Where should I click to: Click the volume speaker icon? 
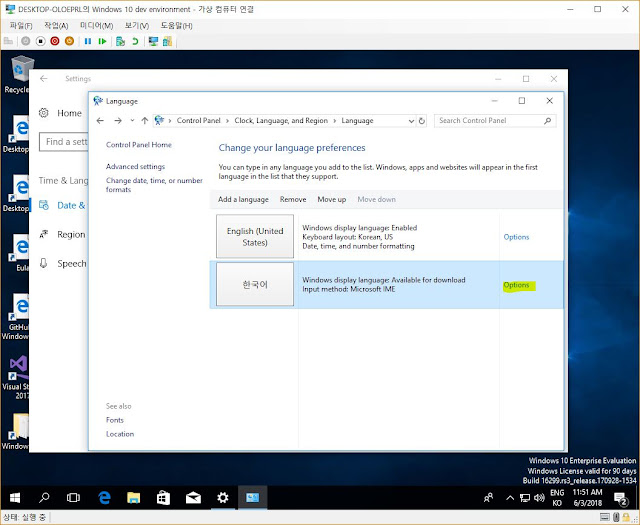[540, 498]
